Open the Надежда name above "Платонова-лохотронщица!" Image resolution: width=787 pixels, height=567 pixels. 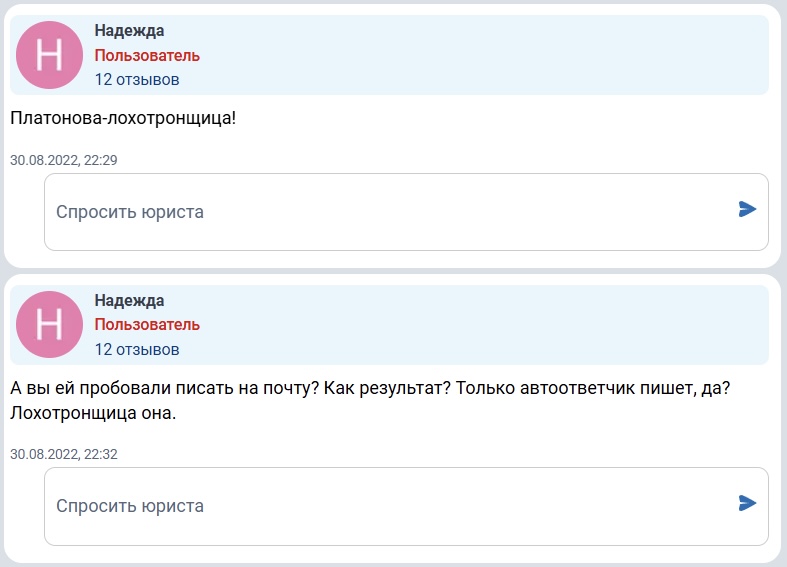tap(129, 31)
